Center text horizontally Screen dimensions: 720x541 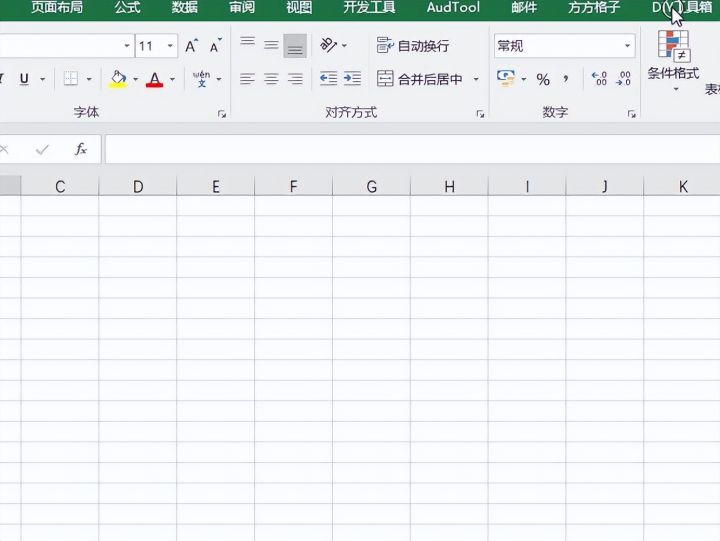271,79
